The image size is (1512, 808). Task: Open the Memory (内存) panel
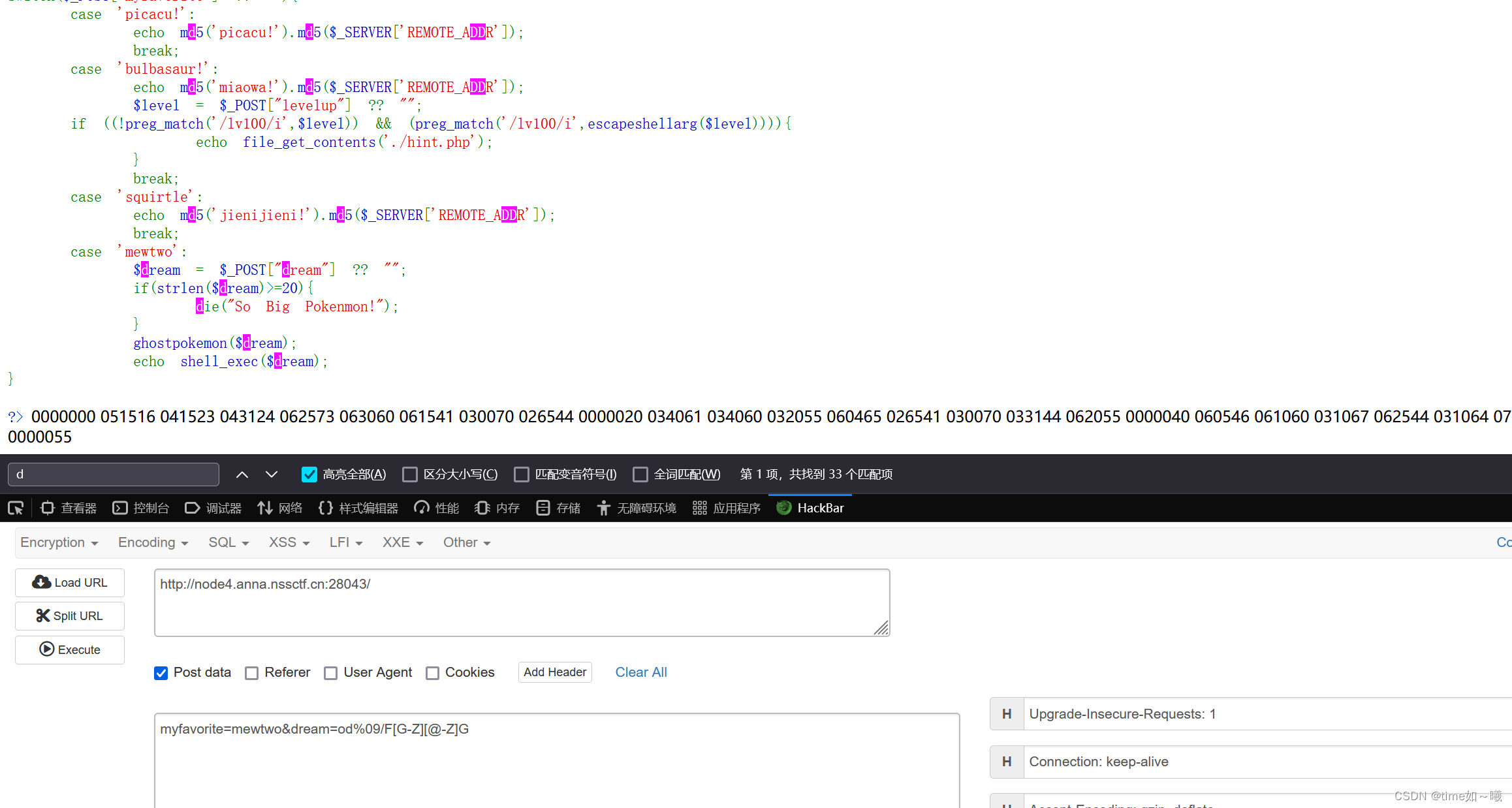[x=497, y=508]
